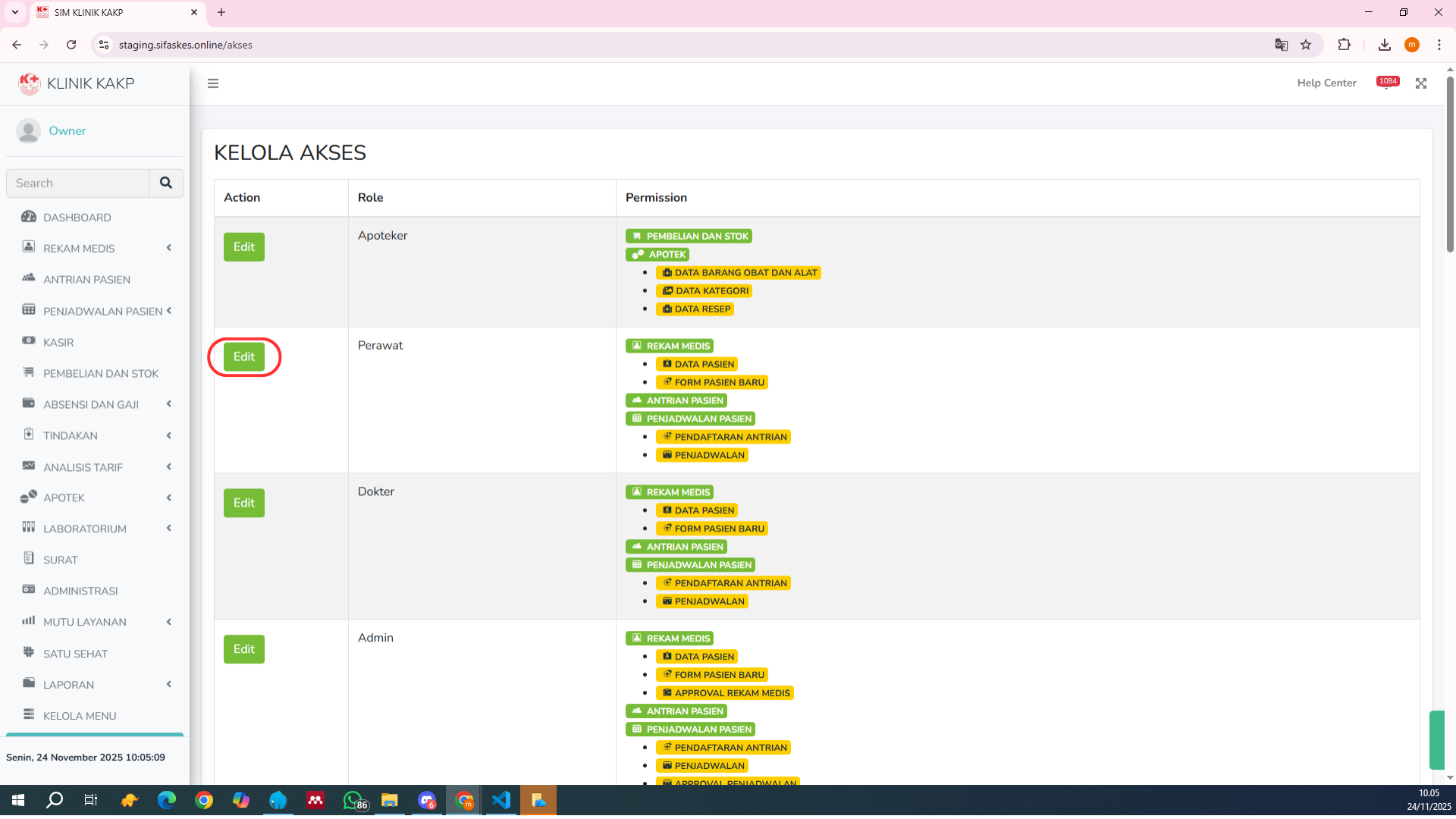Open browser Downloads icon
This screenshot has width=1456, height=819.
pyautogui.click(x=1385, y=45)
